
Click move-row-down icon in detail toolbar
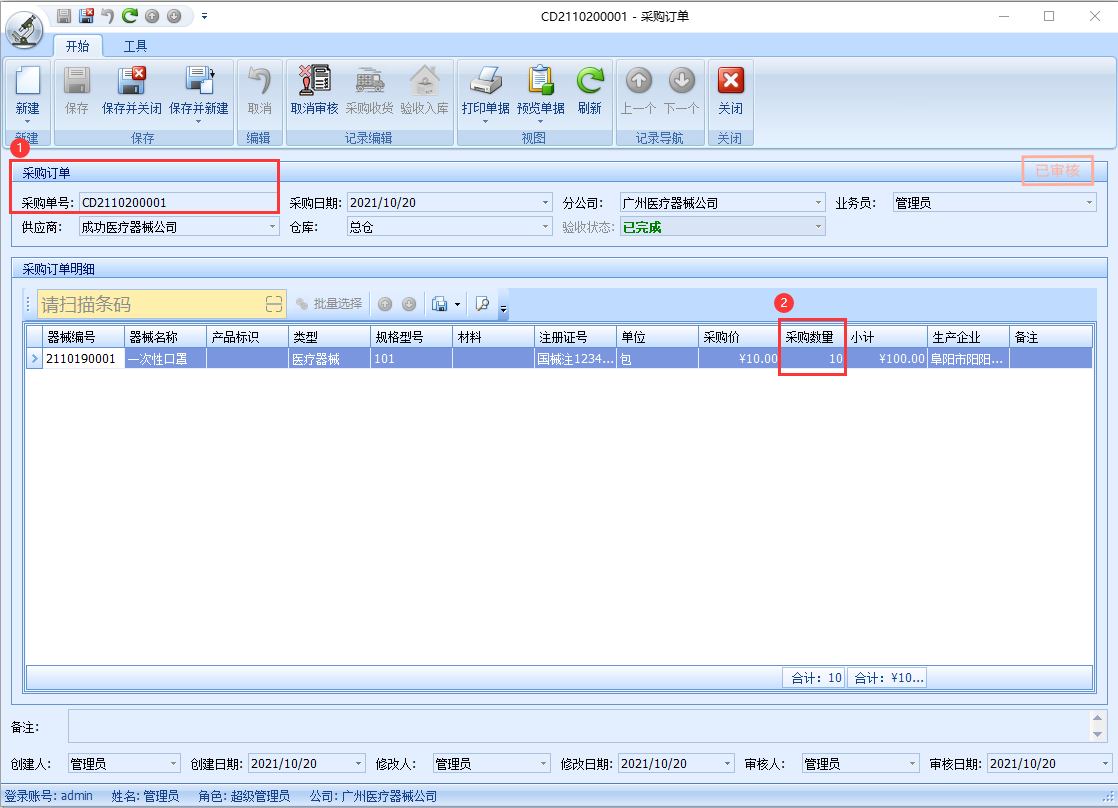(409, 305)
